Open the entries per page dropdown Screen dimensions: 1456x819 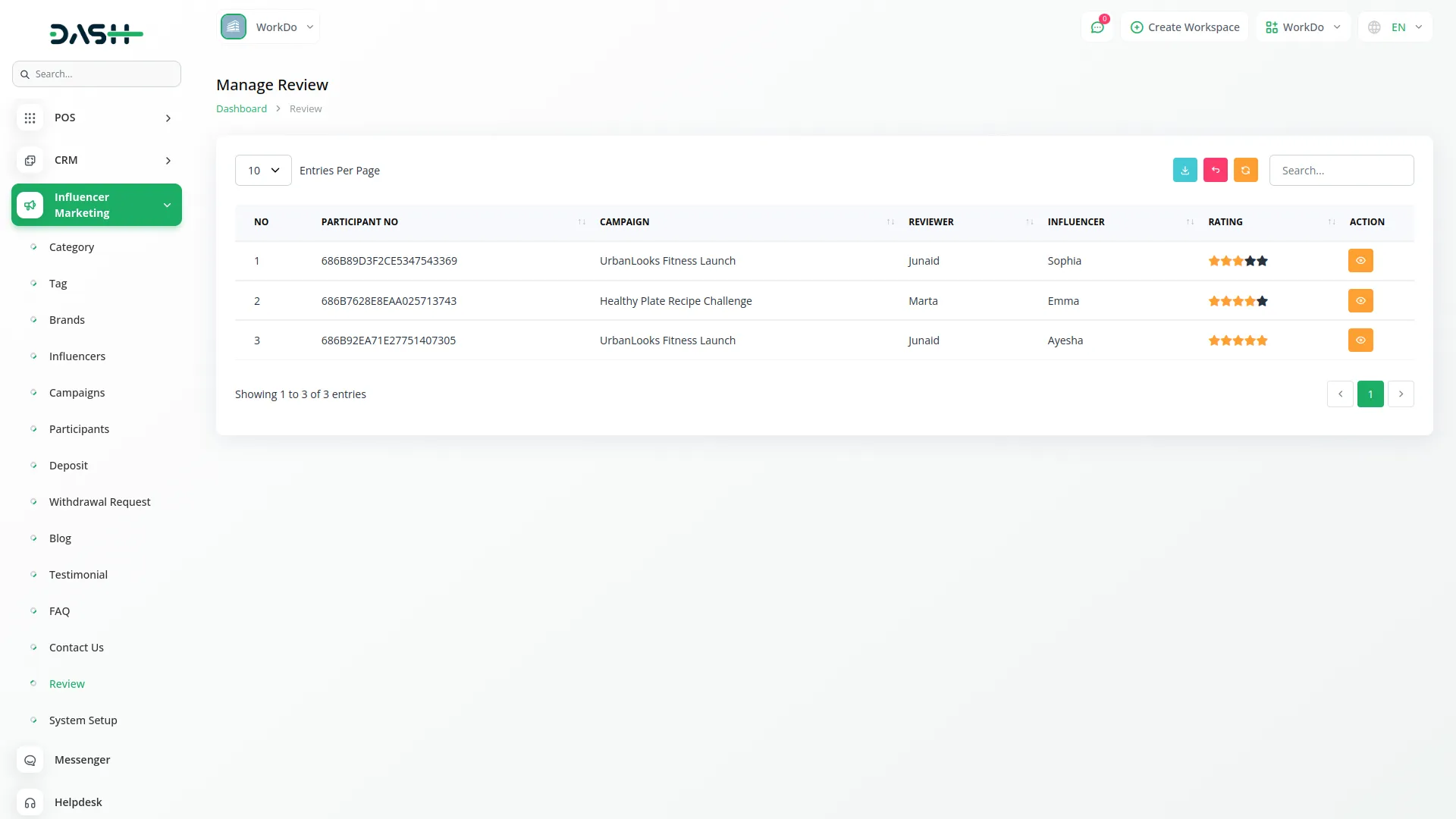[x=263, y=171]
